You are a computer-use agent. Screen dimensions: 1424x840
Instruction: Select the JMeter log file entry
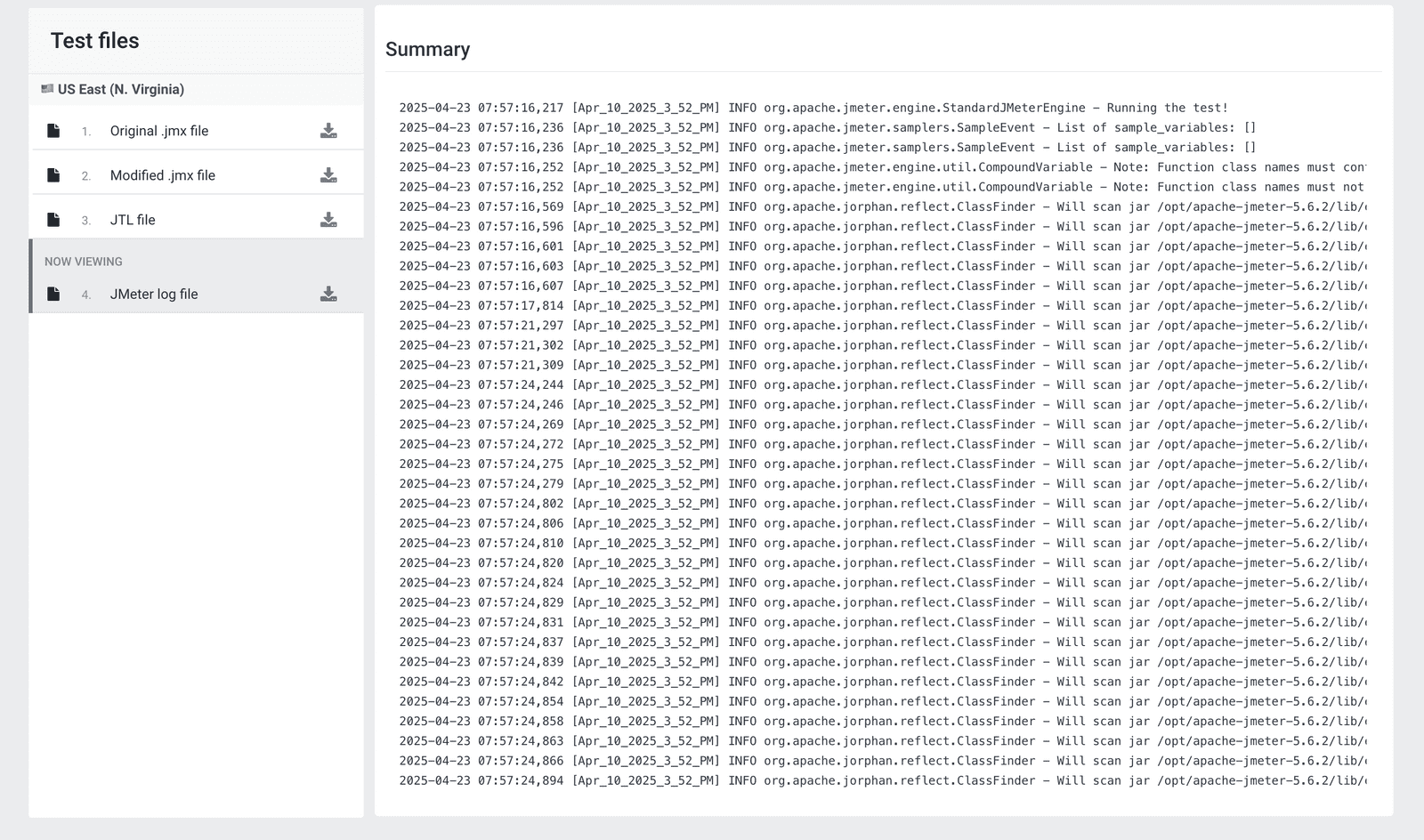coord(154,294)
